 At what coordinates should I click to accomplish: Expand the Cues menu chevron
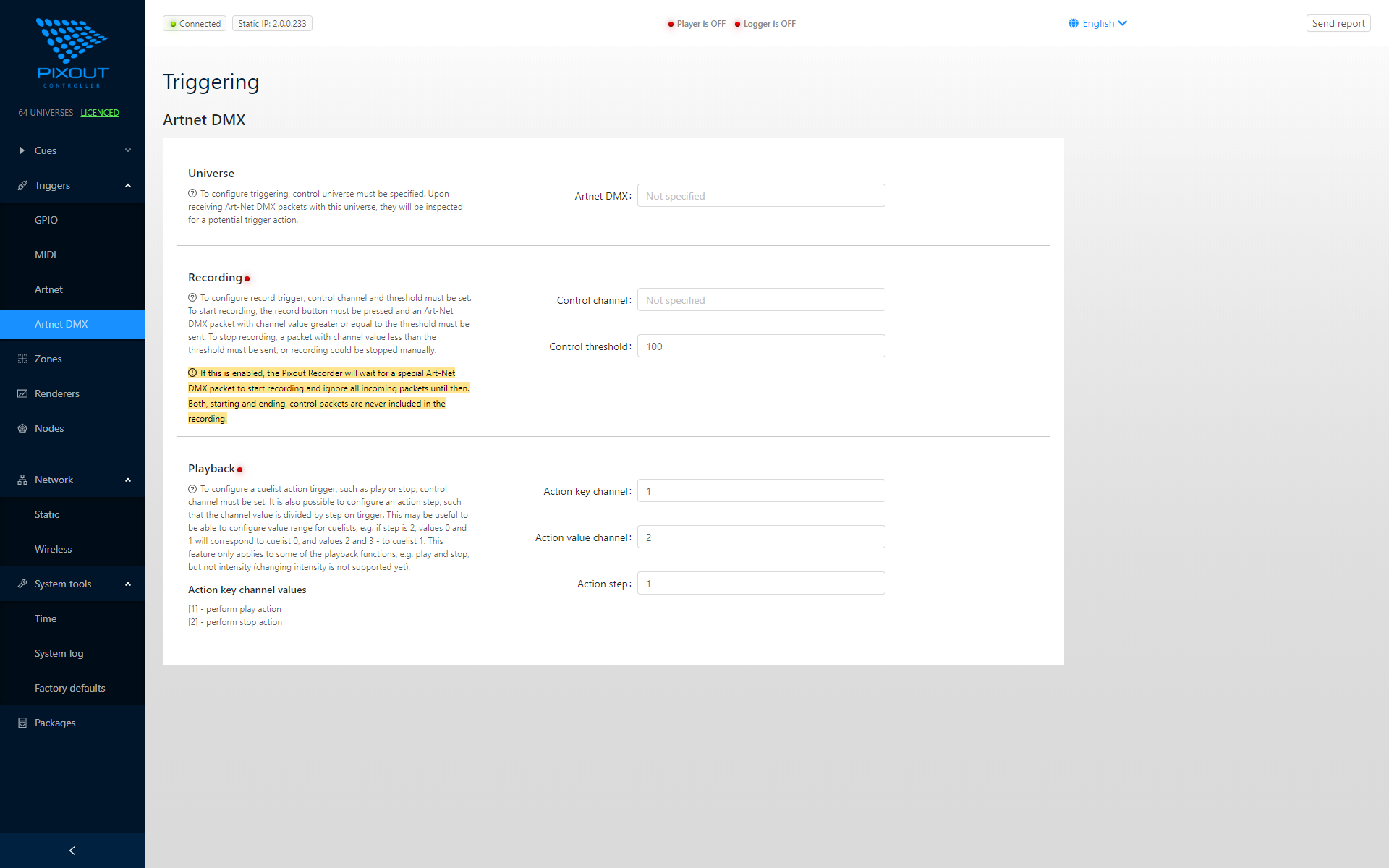tap(128, 150)
